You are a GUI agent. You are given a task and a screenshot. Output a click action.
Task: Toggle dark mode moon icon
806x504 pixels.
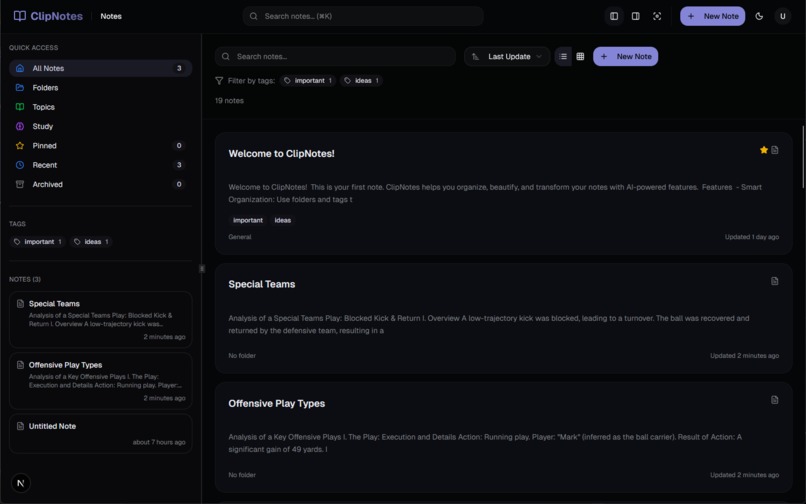coord(759,16)
